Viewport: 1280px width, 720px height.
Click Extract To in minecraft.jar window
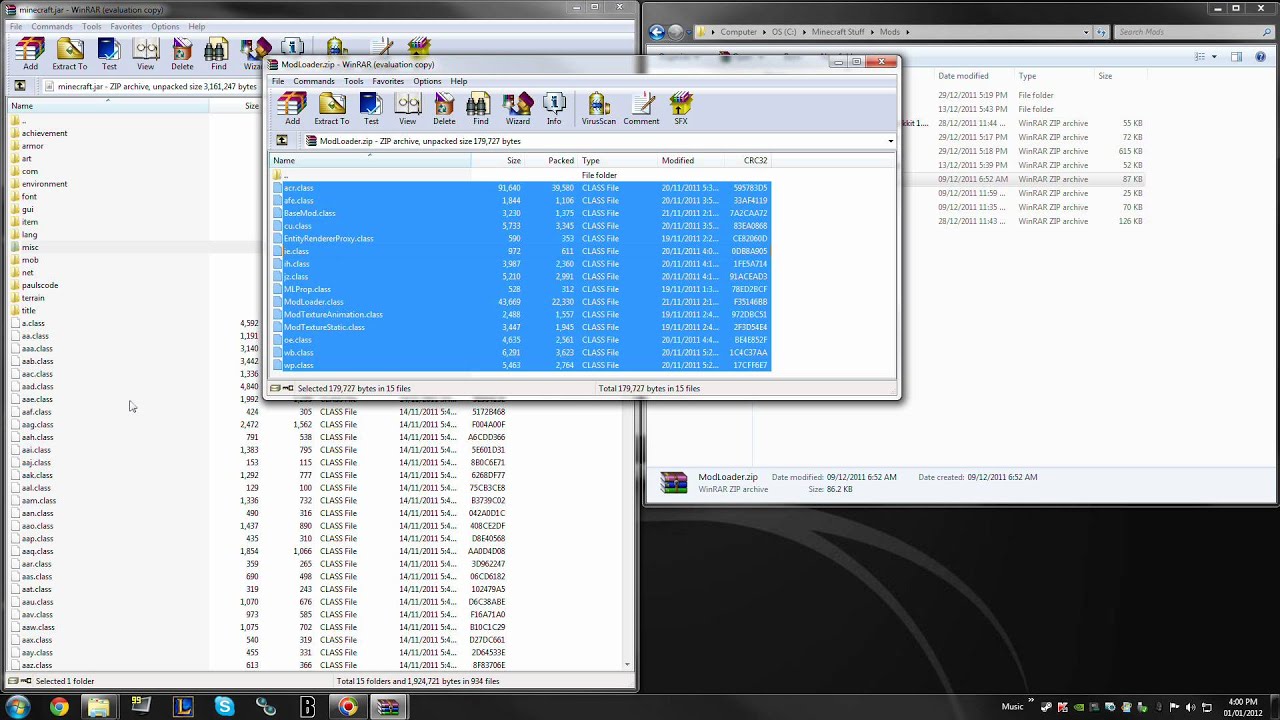[70, 54]
